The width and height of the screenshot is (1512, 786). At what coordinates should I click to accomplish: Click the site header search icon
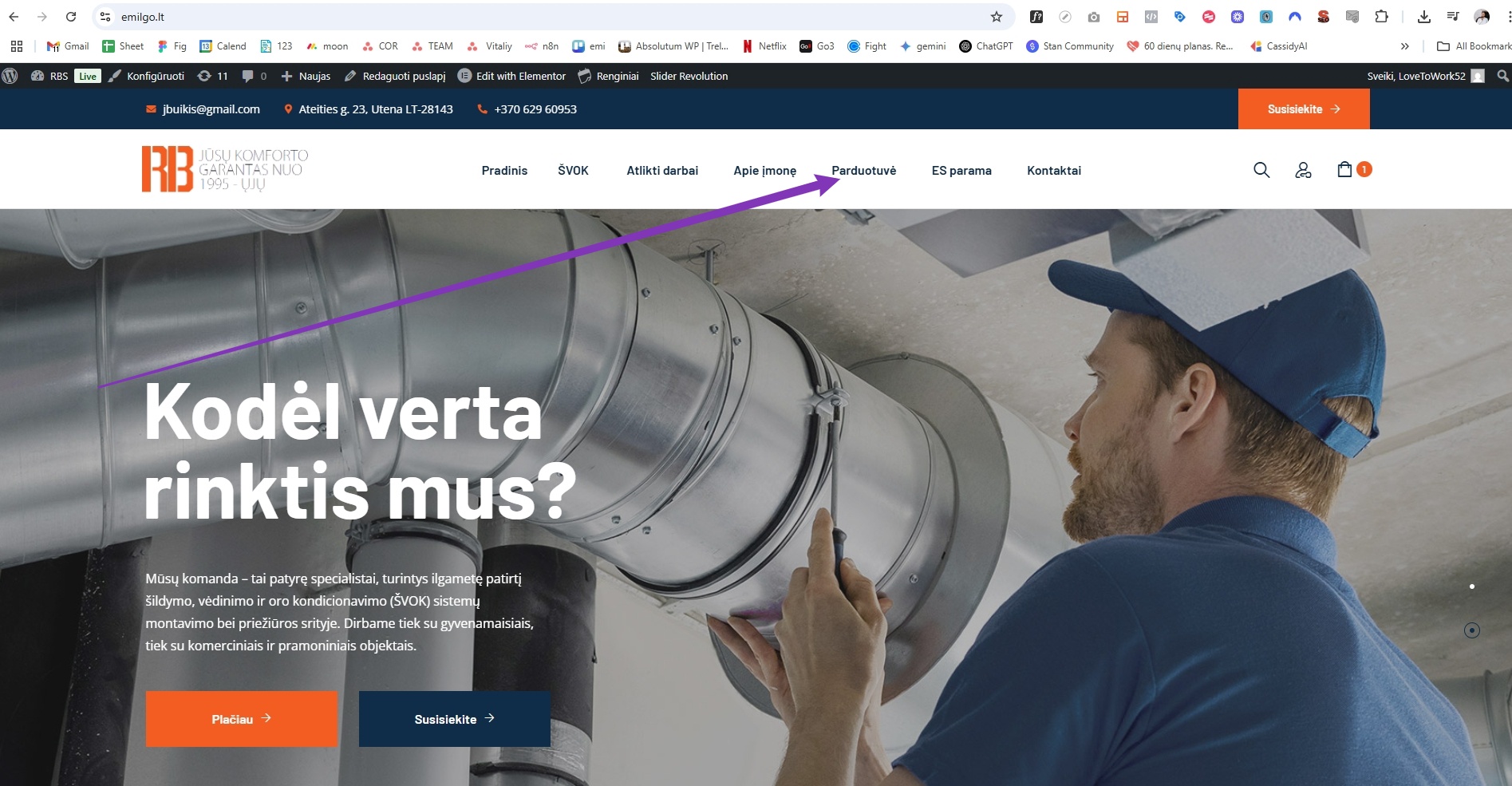pos(1261,170)
